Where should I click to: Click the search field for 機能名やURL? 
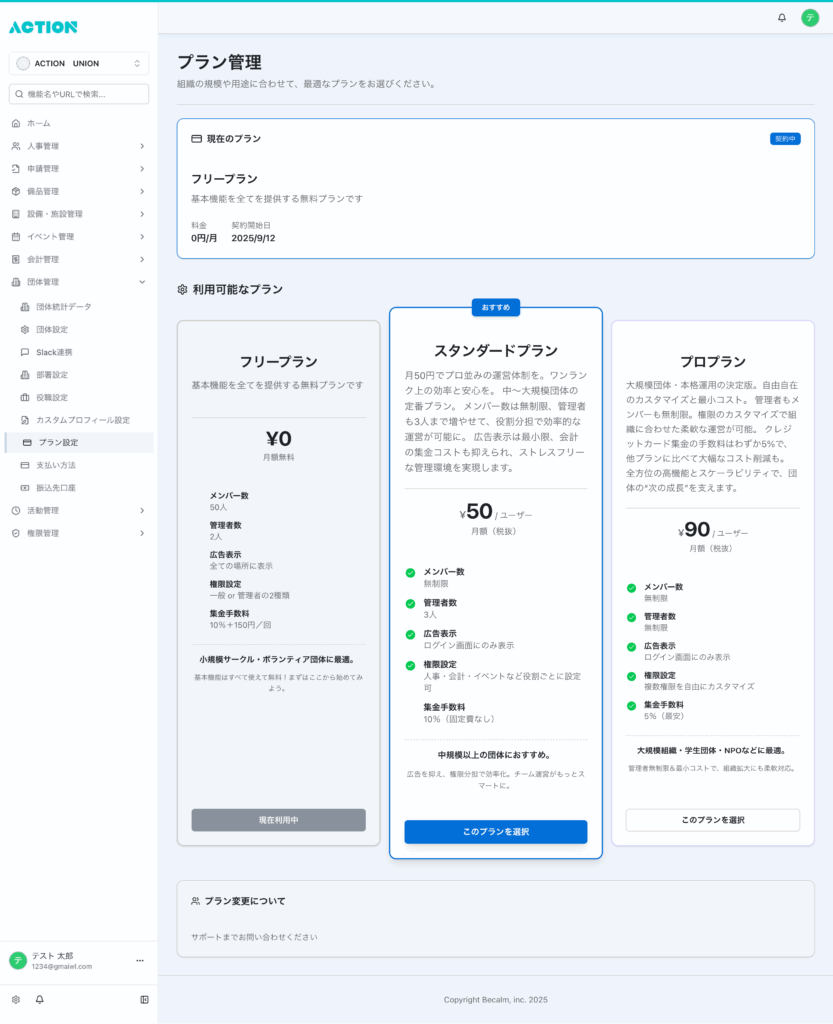(79, 94)
